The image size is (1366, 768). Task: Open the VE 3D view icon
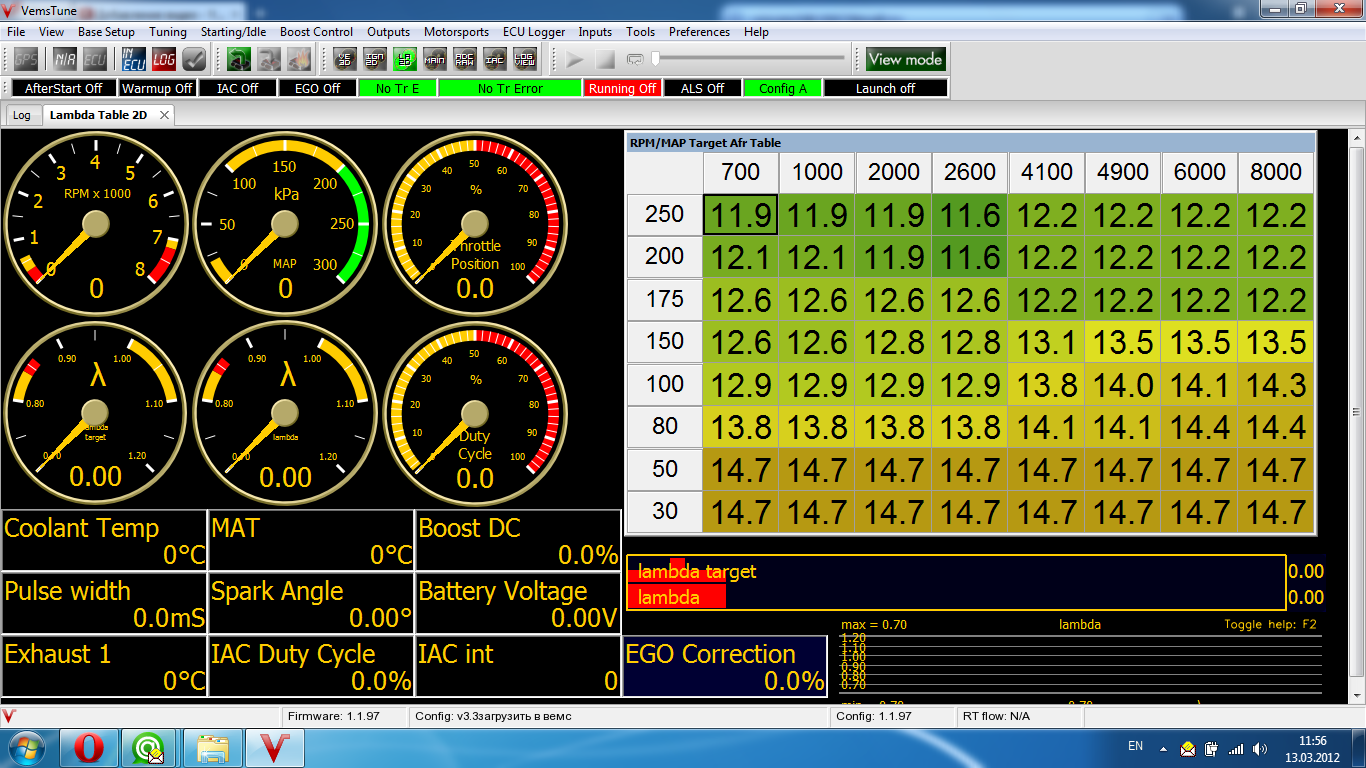tap(345, 59)
